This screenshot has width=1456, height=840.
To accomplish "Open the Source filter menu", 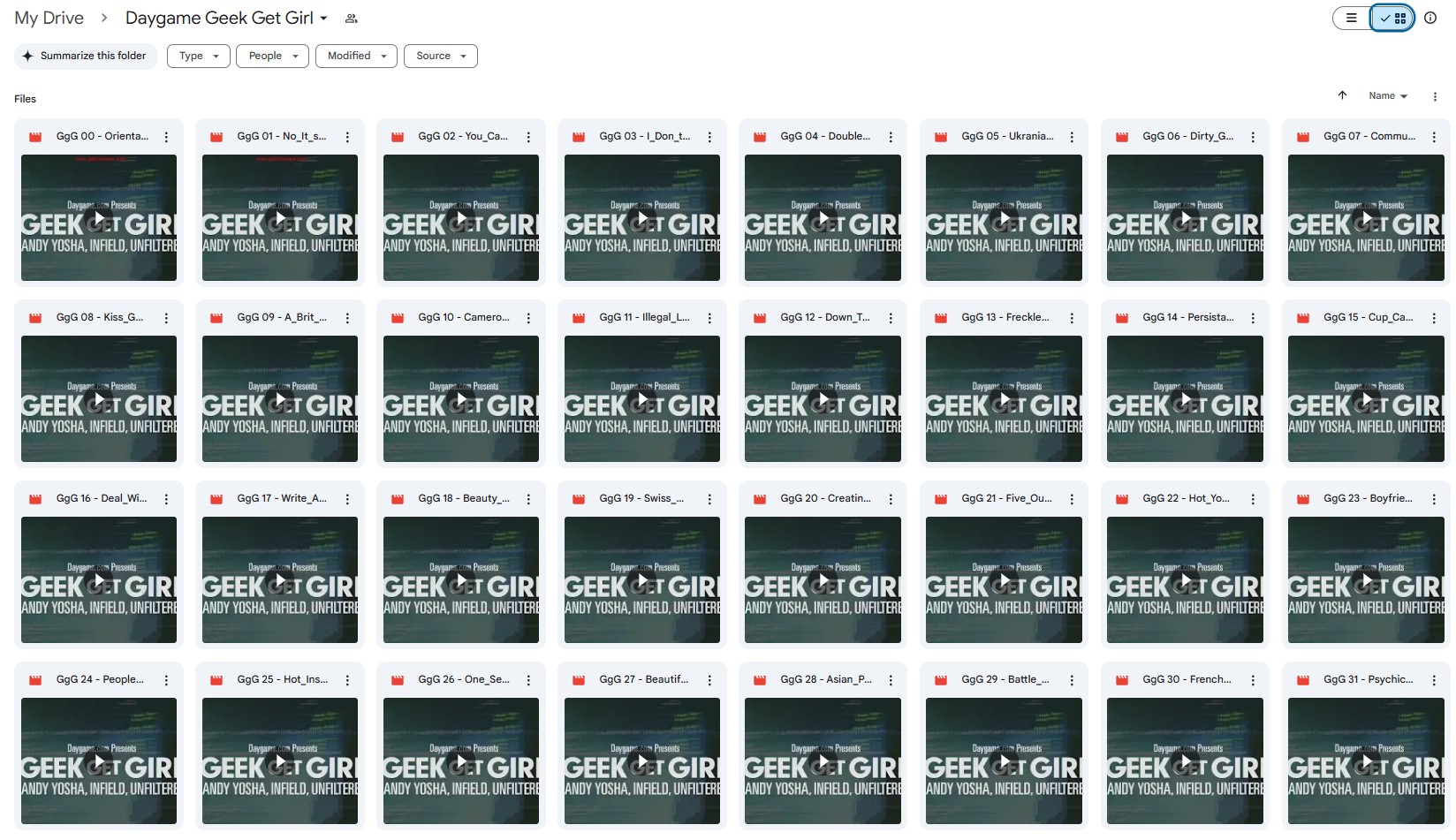I will tap(440, 56).
